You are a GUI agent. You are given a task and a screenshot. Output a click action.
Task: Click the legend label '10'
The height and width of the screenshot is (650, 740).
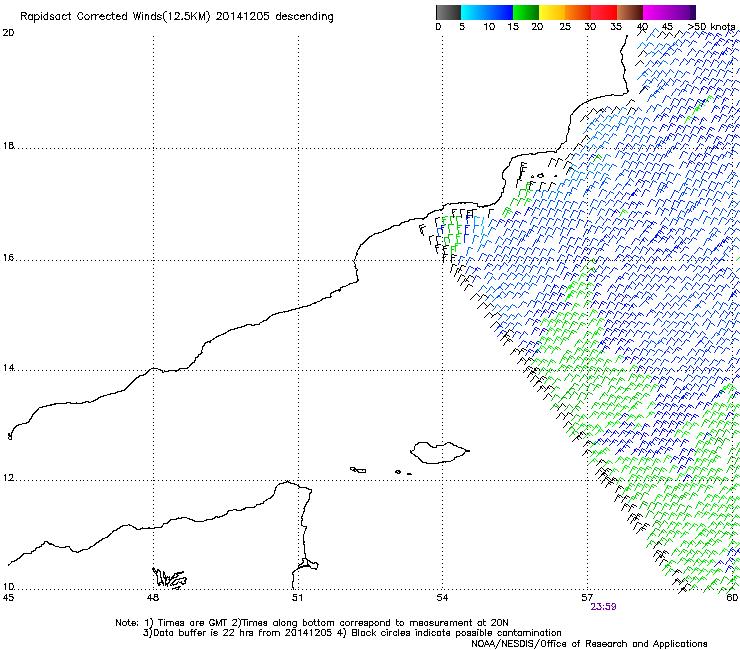pyautogui.click(x=489, y=27)
